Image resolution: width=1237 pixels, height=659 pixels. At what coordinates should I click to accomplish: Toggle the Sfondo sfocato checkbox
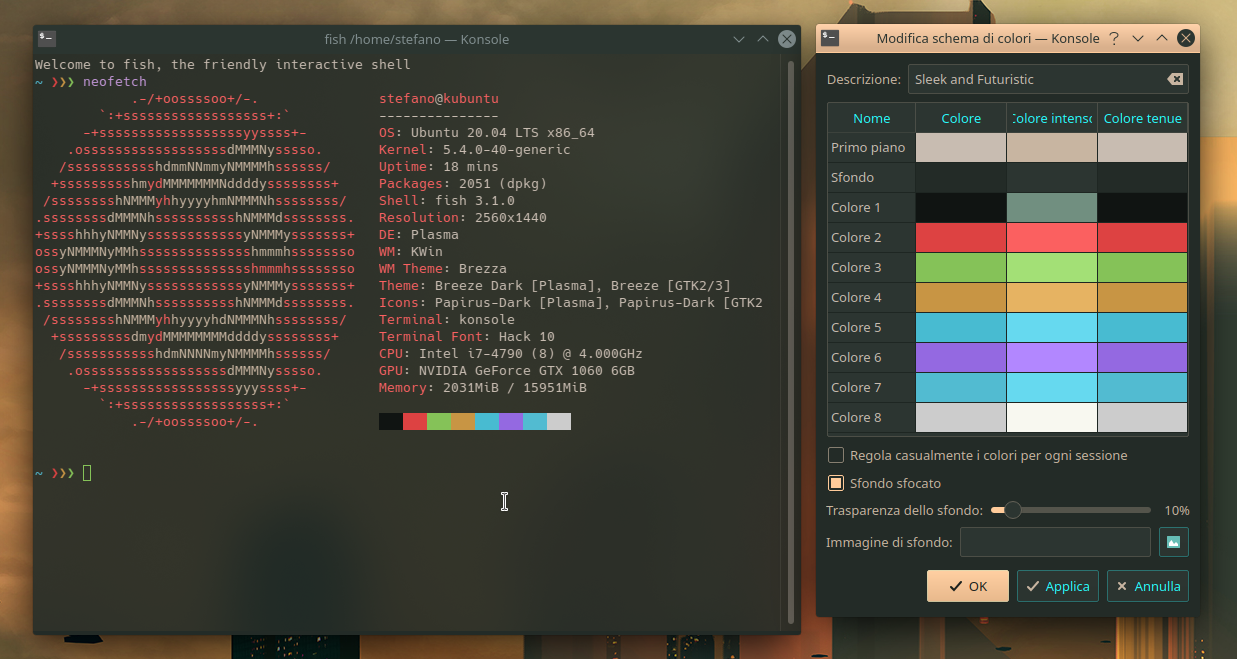(x=836, y=483)
